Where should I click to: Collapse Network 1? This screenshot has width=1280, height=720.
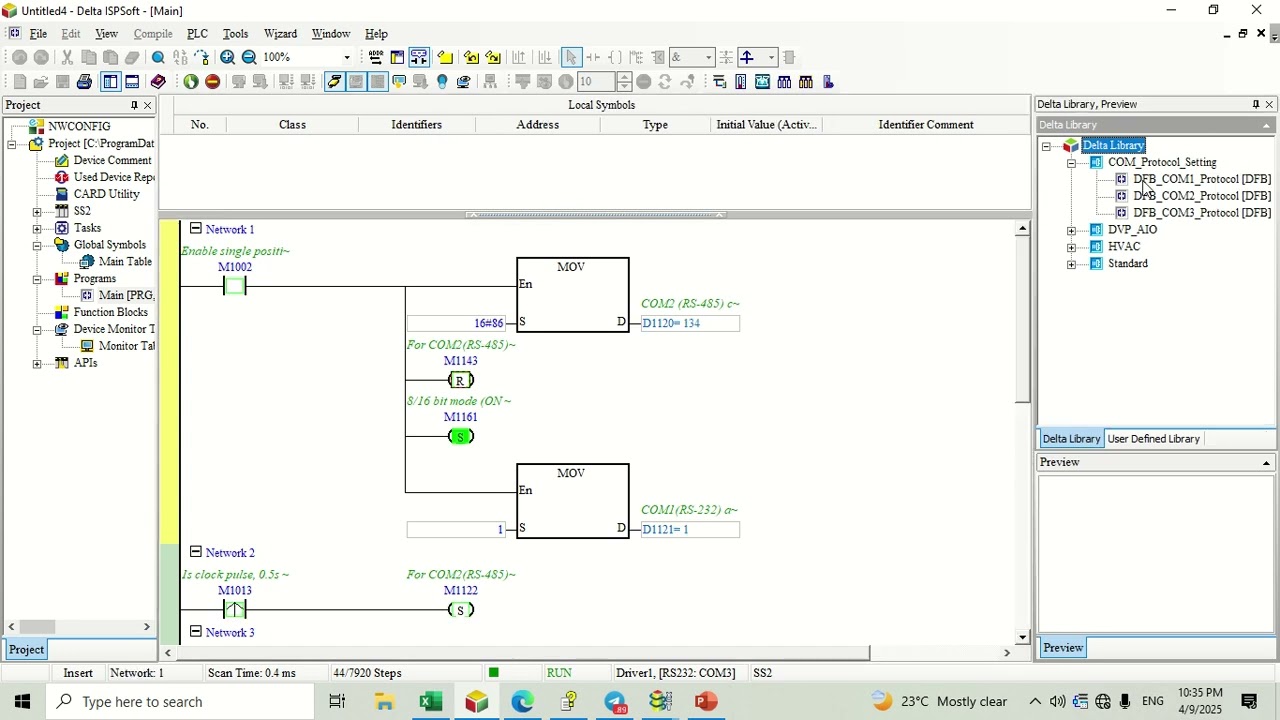195,228
